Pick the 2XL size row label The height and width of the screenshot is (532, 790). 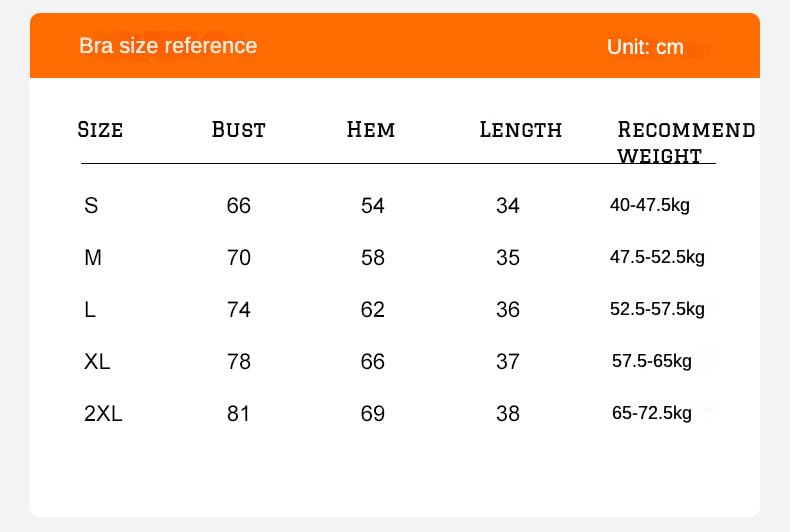(103, 413)
